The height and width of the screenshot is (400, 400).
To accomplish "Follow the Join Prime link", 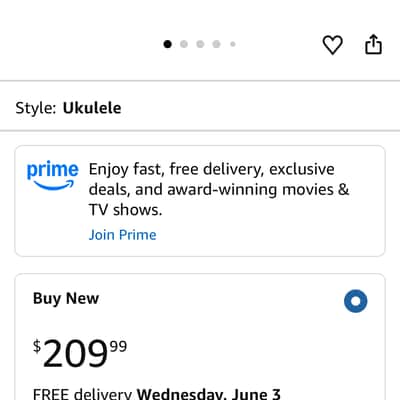I will tap(122, 235).
